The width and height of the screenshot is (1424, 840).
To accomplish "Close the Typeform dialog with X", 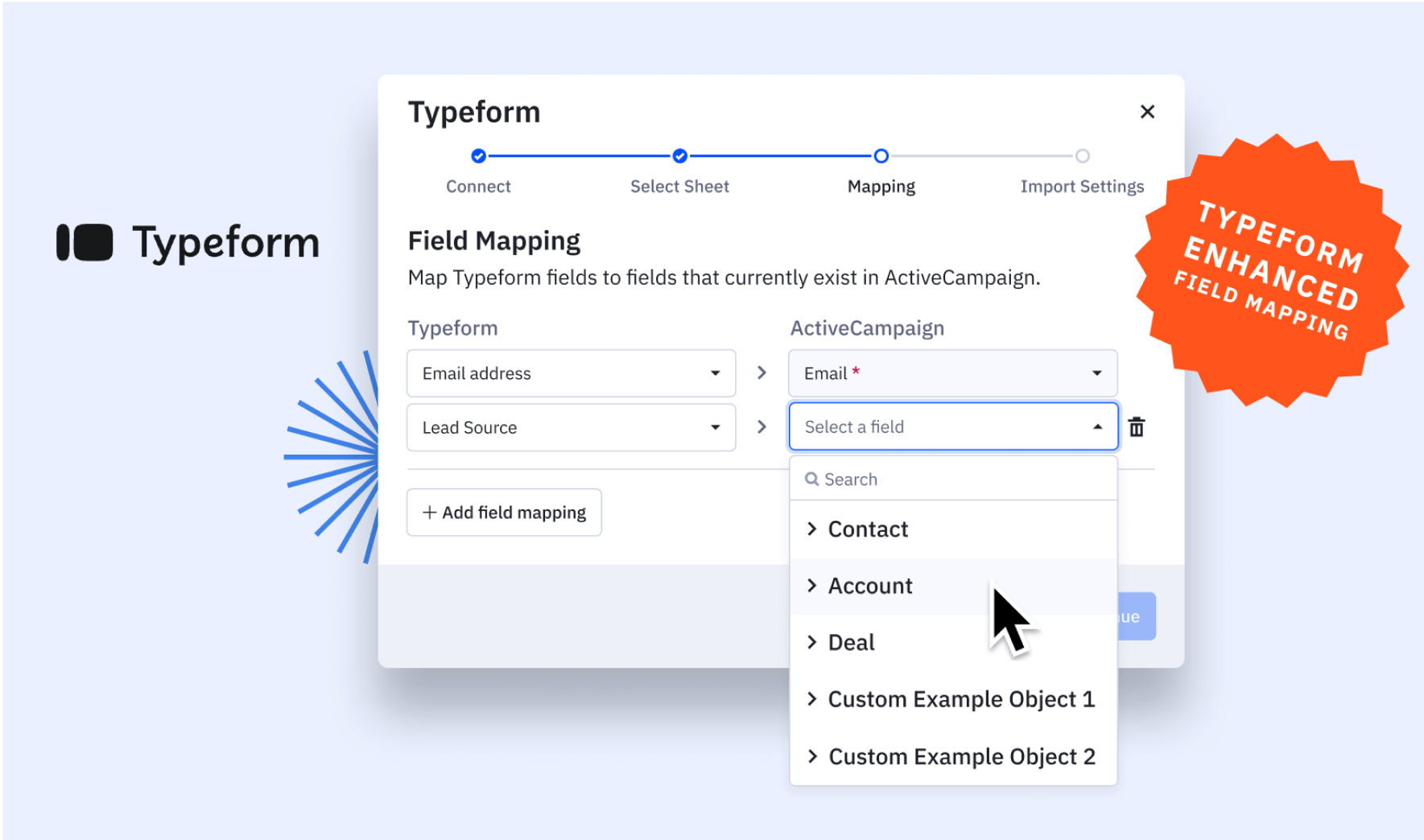I will click(x=1147, y=112).
